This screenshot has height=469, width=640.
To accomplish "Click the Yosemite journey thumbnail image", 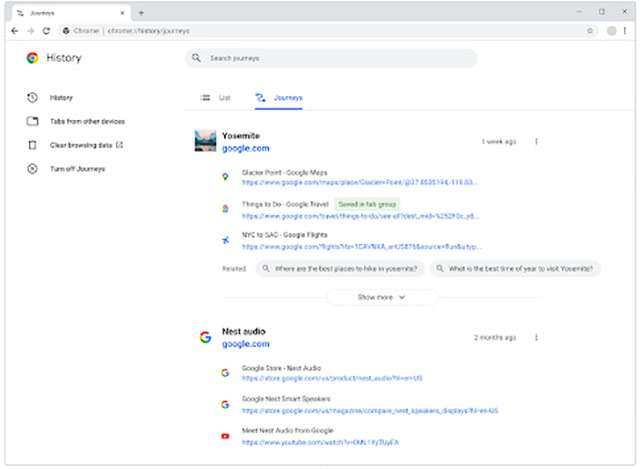I will [x=205, y=141].
